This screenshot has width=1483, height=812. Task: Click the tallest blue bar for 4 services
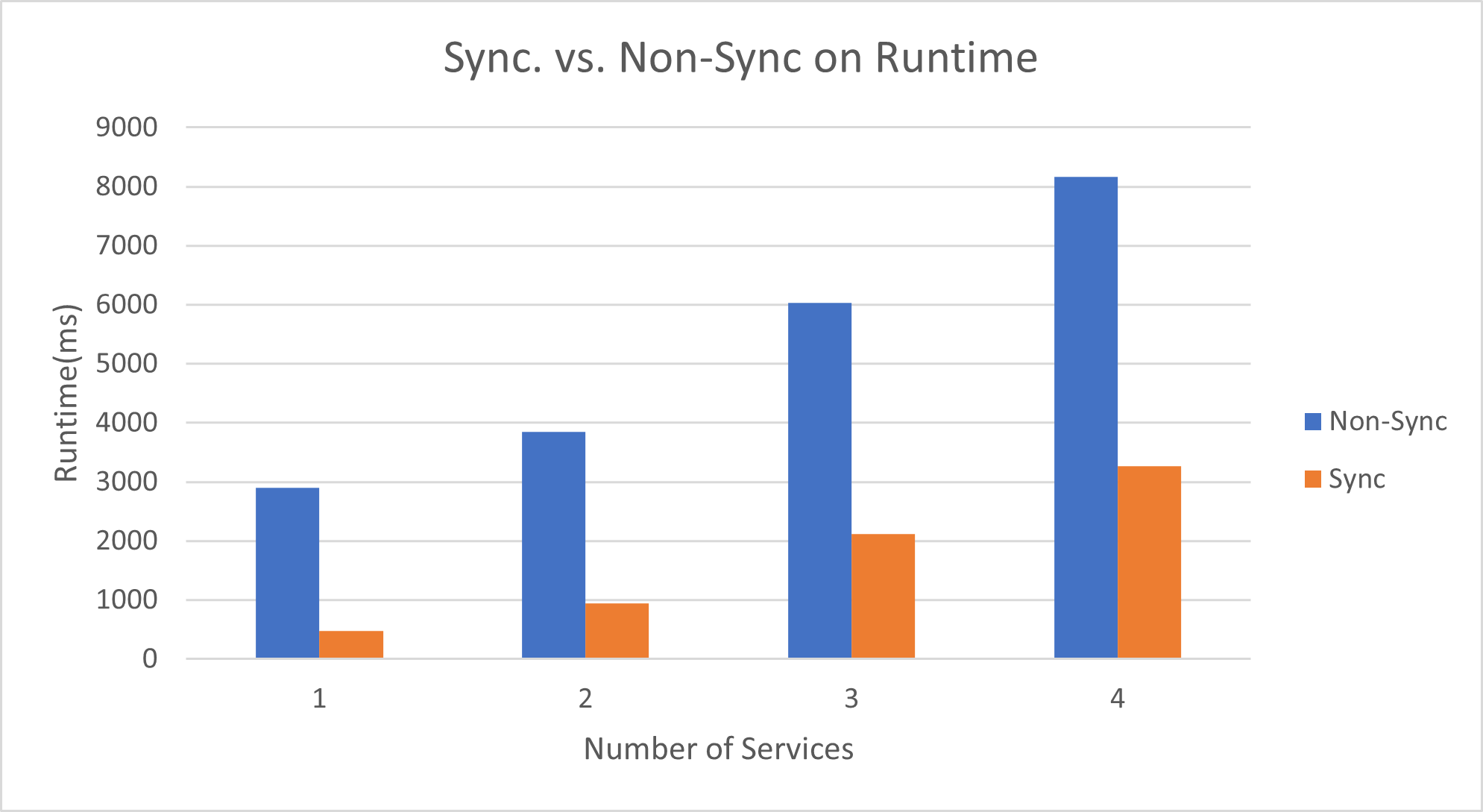point(1086,418)
